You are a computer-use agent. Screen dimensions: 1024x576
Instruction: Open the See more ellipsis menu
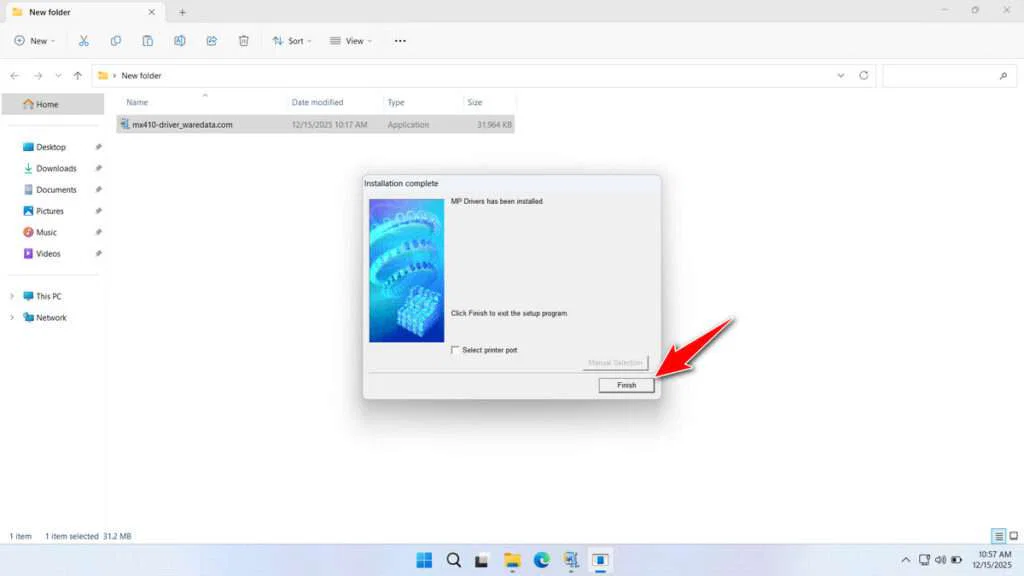[400, 40]
